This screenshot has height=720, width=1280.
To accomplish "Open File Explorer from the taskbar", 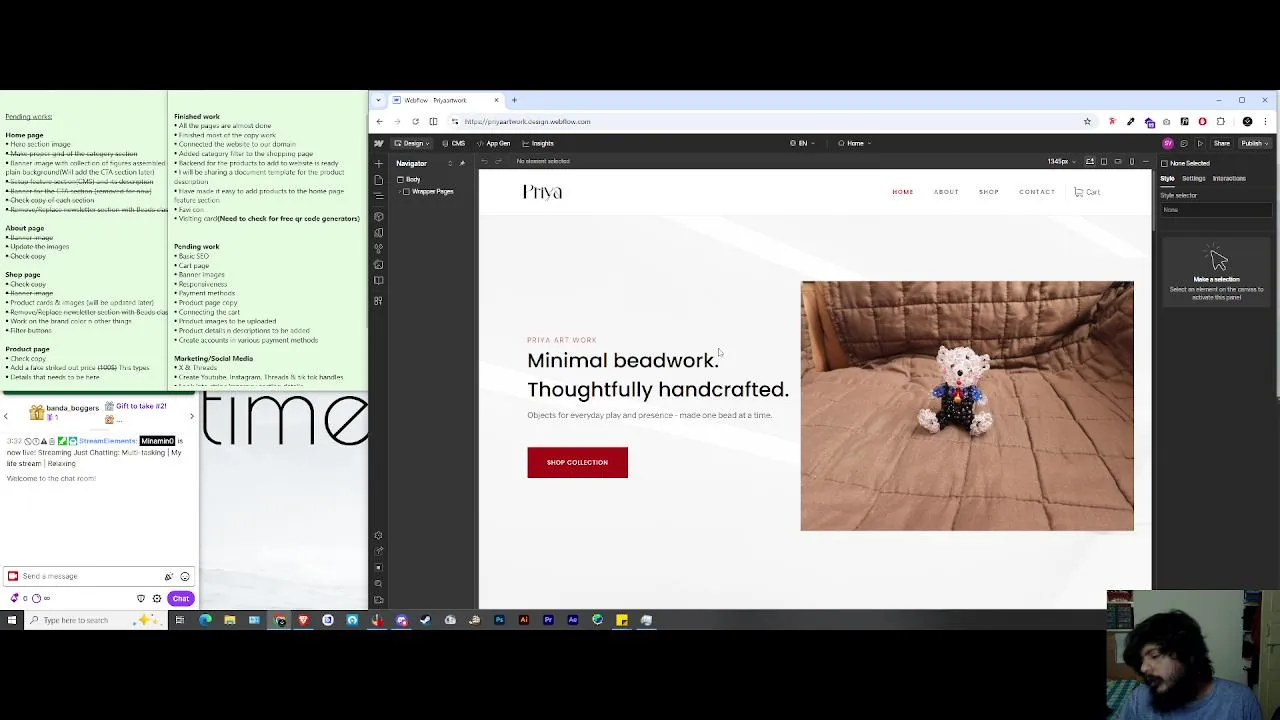I will [x=229, y=620].
